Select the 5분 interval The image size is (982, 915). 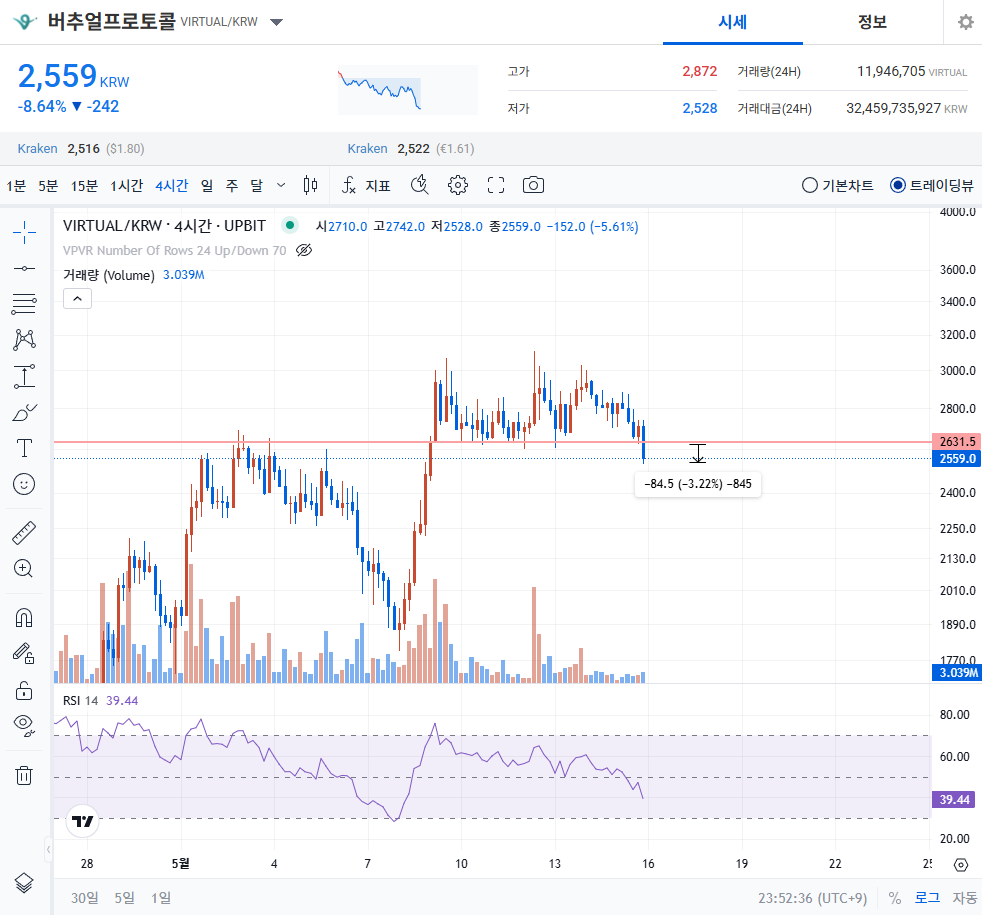point(48,185)
